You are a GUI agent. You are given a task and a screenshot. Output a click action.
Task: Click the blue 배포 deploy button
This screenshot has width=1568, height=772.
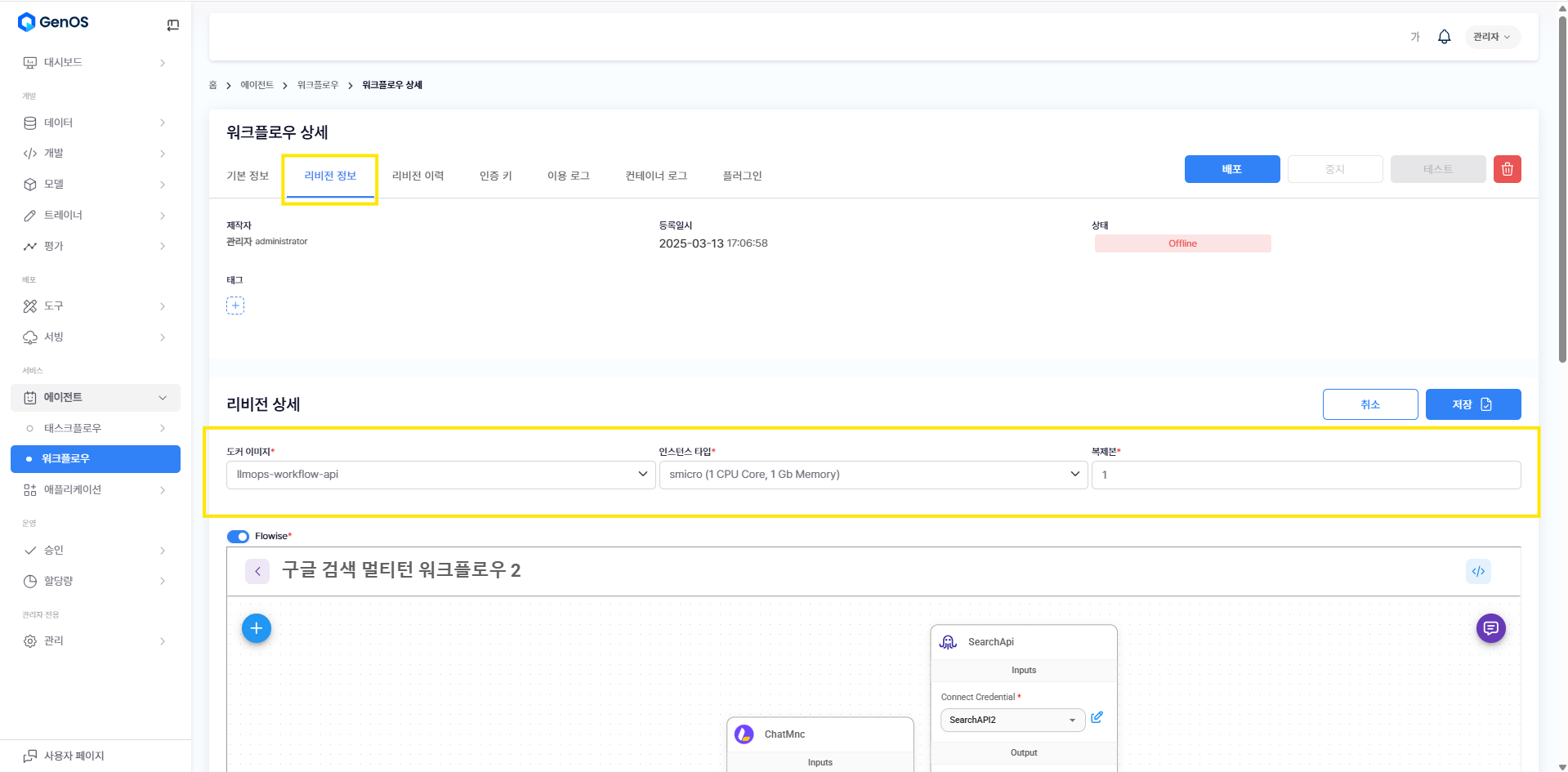(x=1231, y=169)
